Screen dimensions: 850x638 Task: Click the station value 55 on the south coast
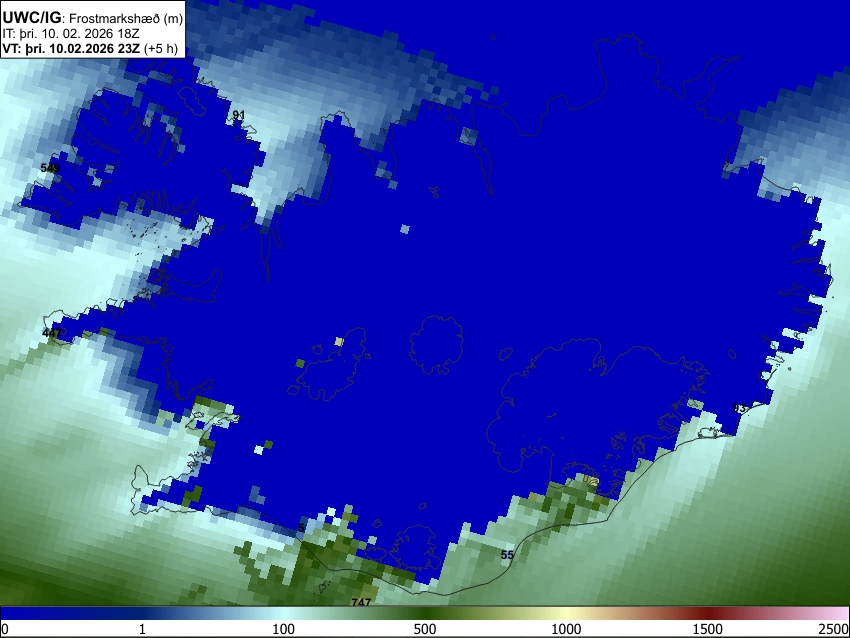point(507,555)
